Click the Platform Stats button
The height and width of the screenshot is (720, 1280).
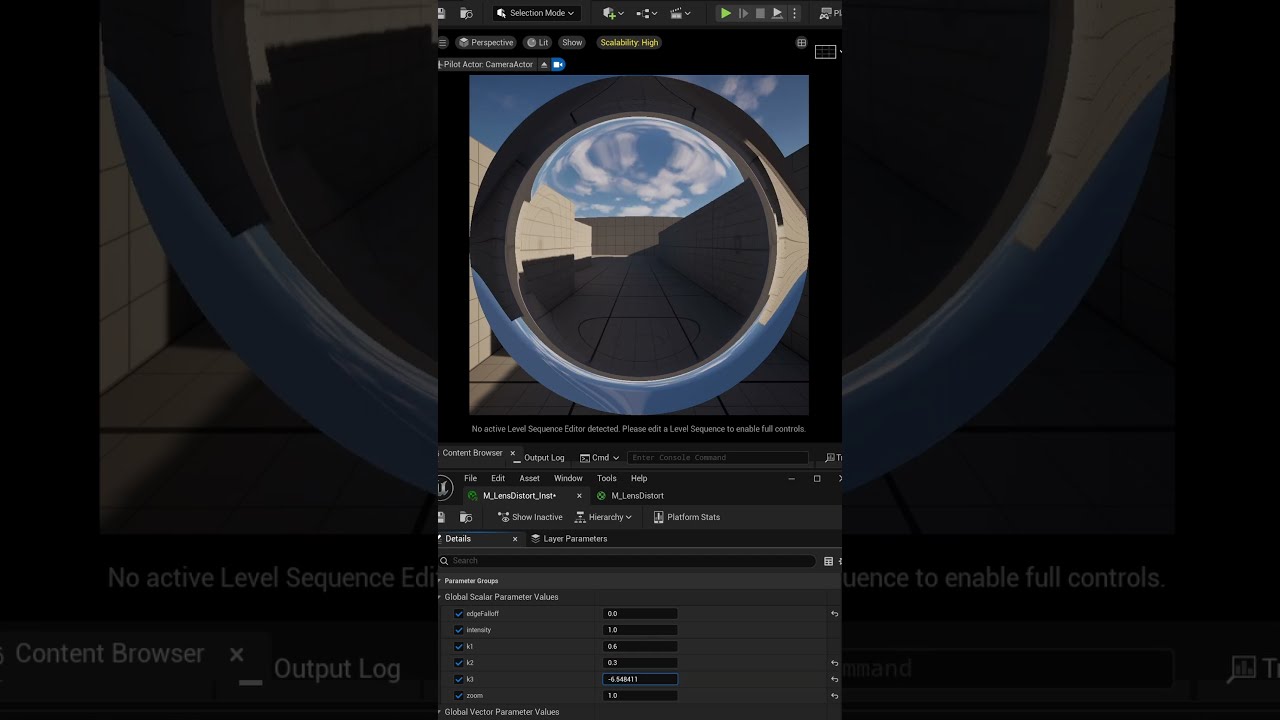coord(686,517)
